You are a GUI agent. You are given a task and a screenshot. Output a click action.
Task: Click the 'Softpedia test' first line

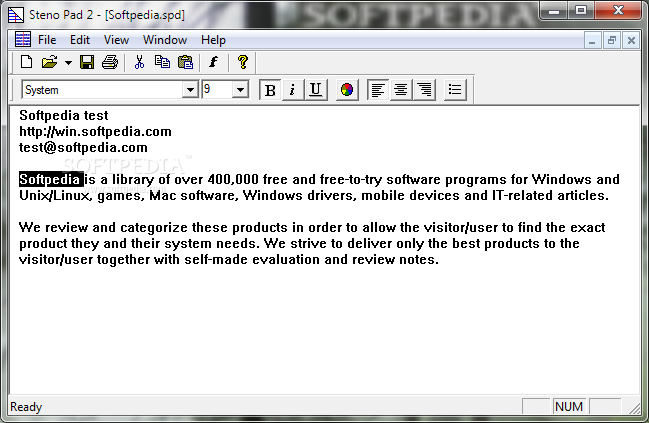(64, 115)
